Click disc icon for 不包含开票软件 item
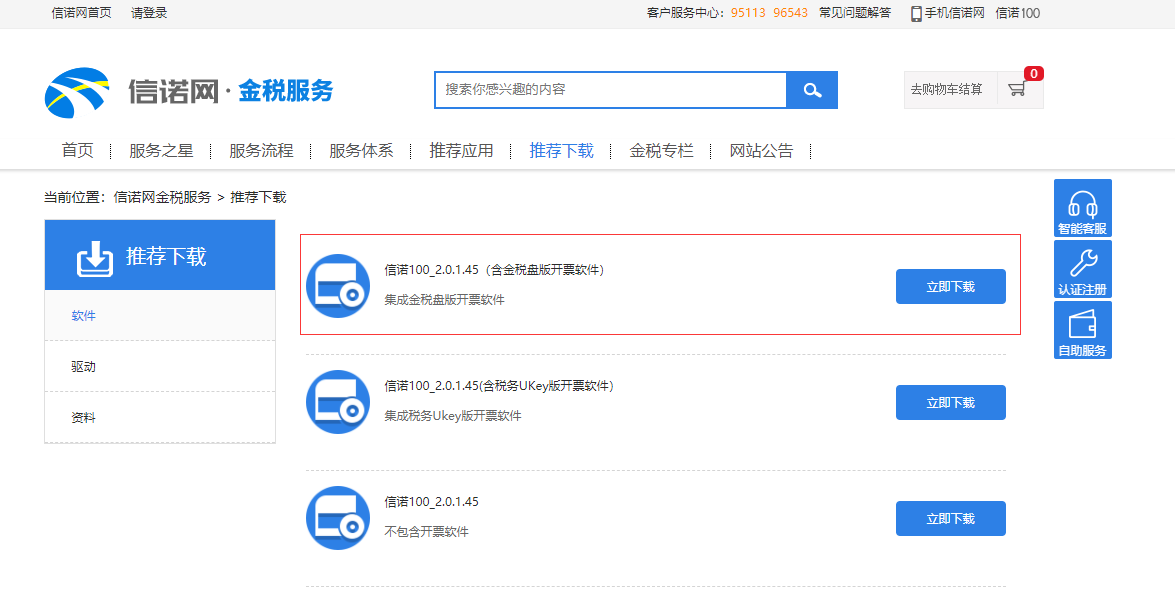The image size is (1175, 601). point(338,518)
